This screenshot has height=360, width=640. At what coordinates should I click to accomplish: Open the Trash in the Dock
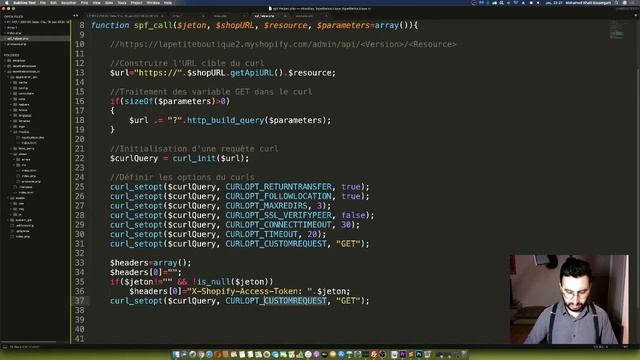(463, 354)
